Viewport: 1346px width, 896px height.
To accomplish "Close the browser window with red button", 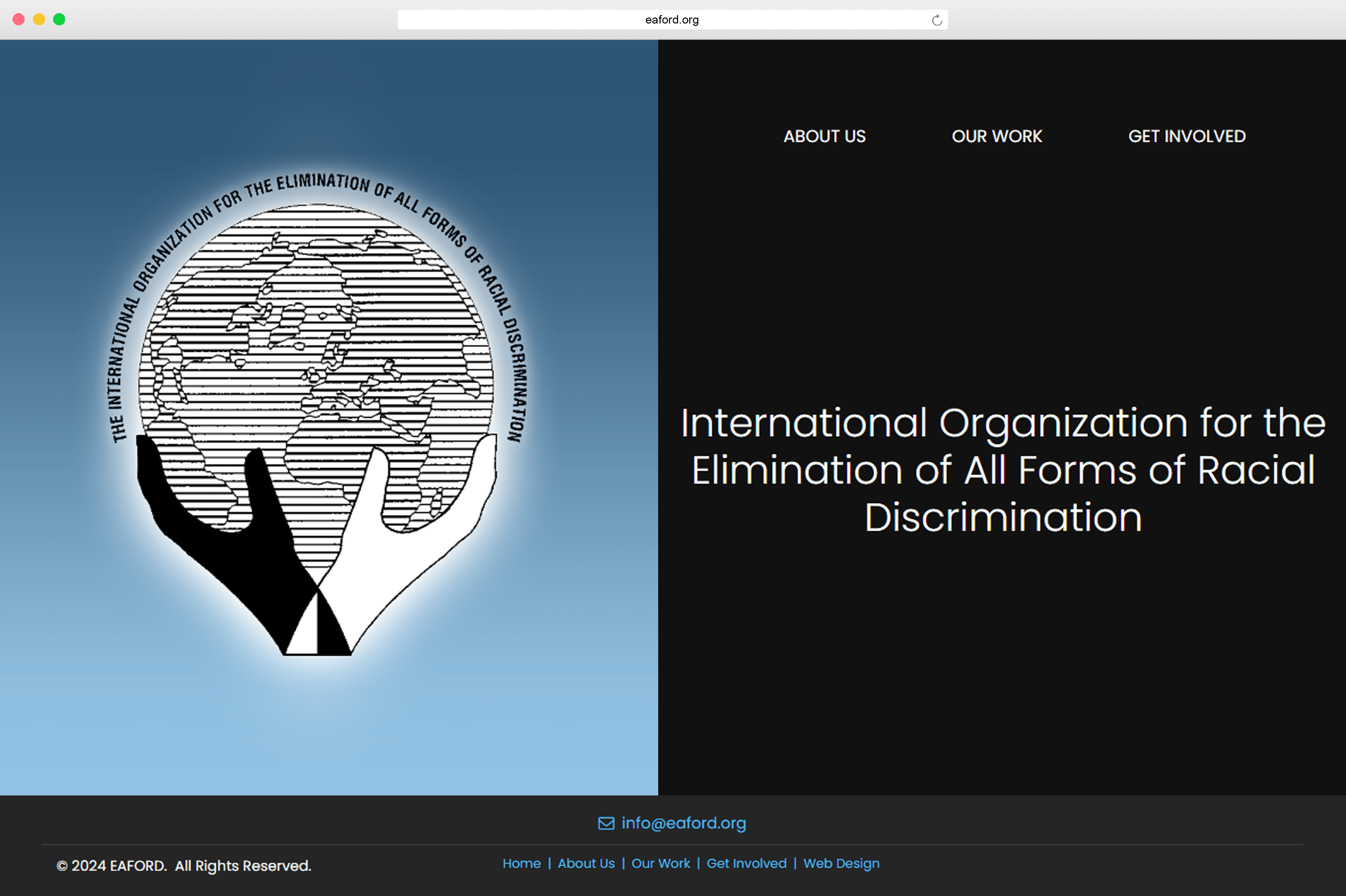I will [19, 20].
